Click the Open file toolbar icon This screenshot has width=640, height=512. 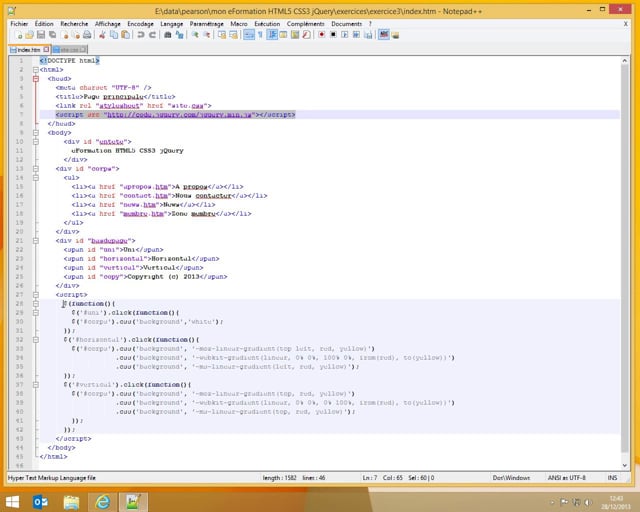pyautogui.click(x=29, y=35)
